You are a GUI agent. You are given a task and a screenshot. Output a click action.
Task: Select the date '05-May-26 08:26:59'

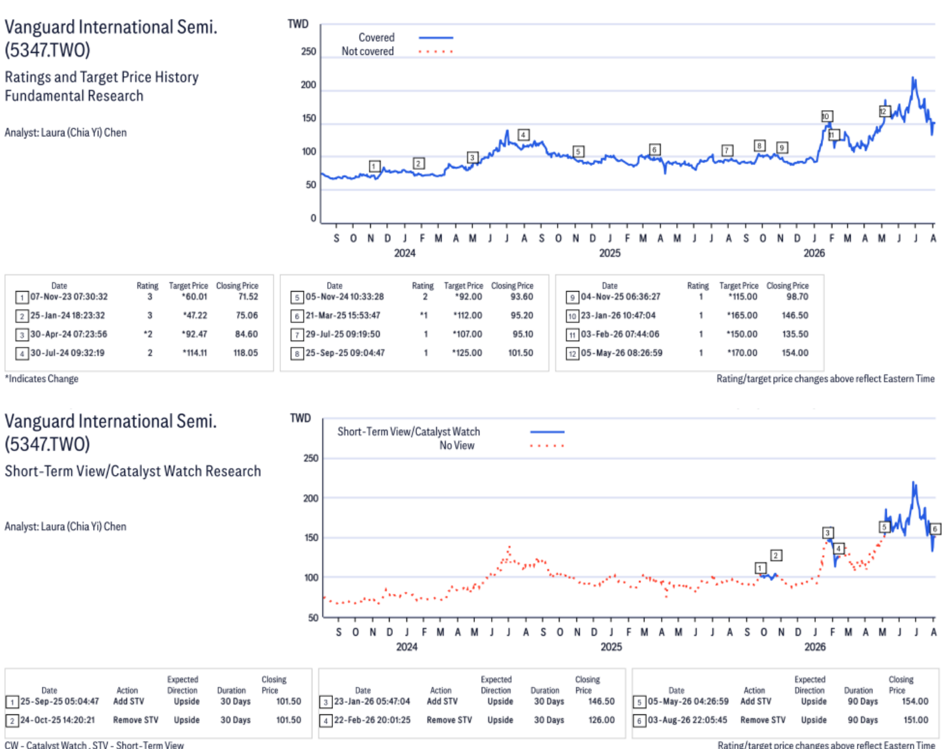click(622, 353)
